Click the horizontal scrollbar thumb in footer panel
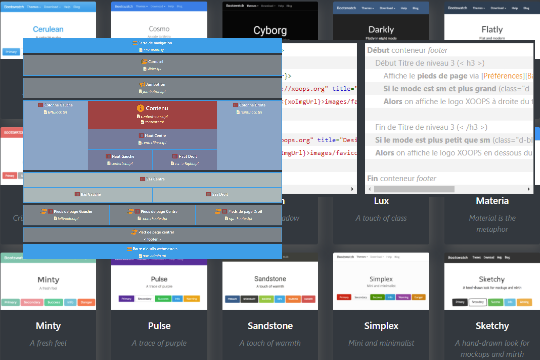The width and height of the screenshot is (540, 360). (414, 189)
